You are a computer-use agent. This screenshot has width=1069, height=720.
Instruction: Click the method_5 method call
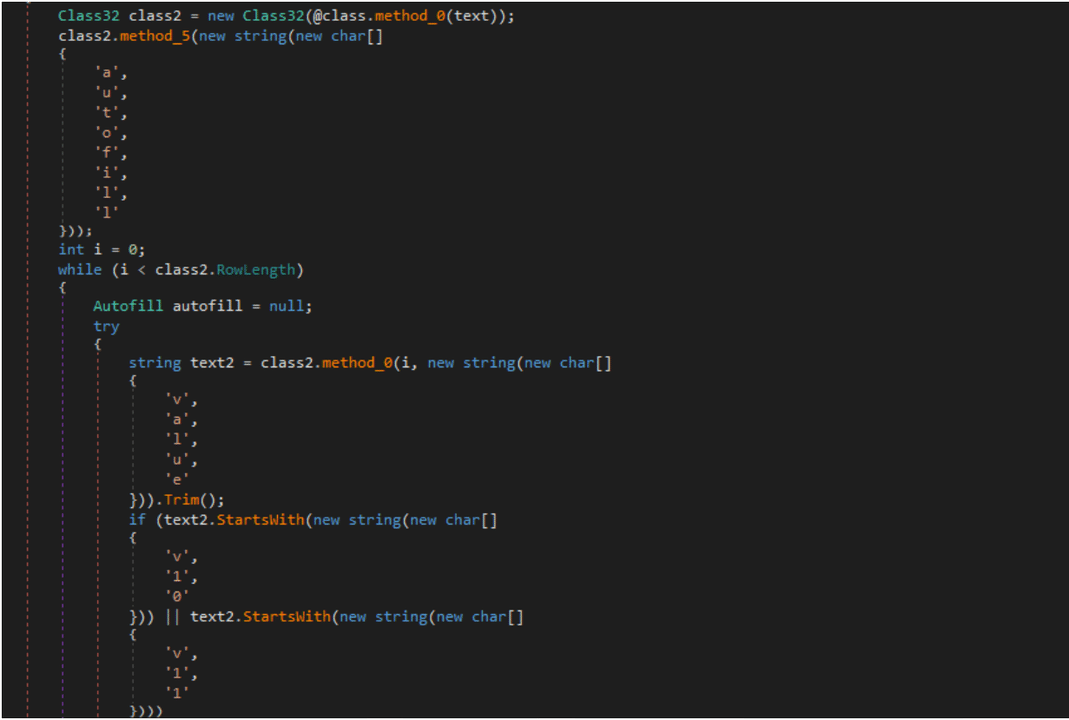point(155,36)
